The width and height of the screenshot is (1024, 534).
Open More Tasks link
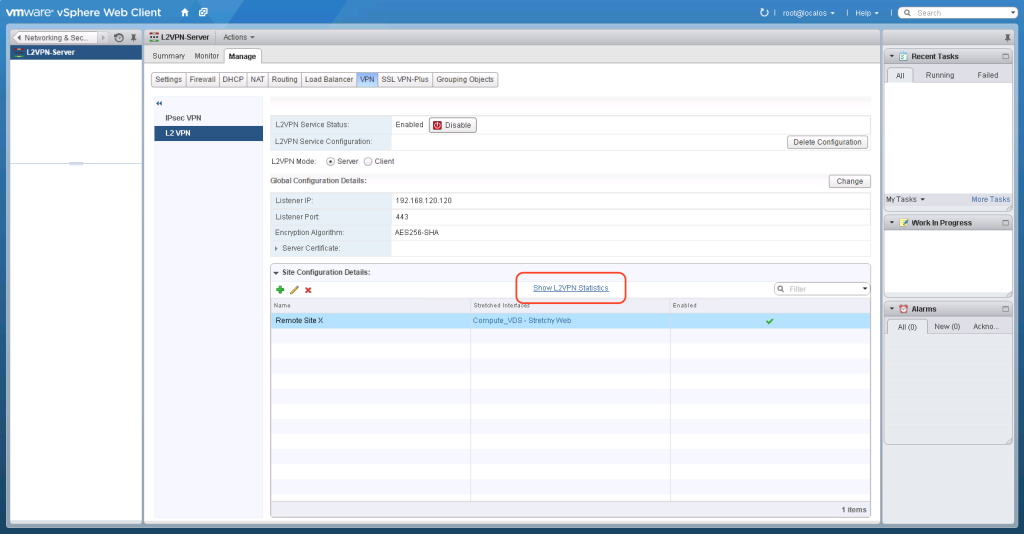click(x=990, y=199)
